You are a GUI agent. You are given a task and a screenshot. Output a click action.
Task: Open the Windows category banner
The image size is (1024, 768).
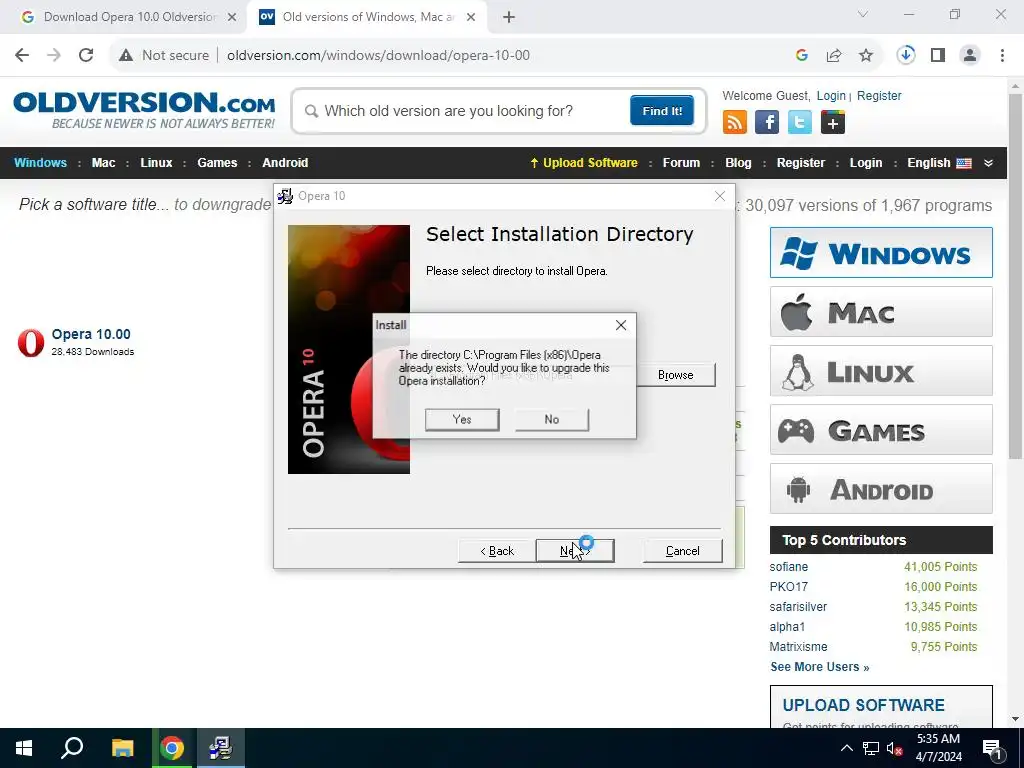[x=881, y=253]
